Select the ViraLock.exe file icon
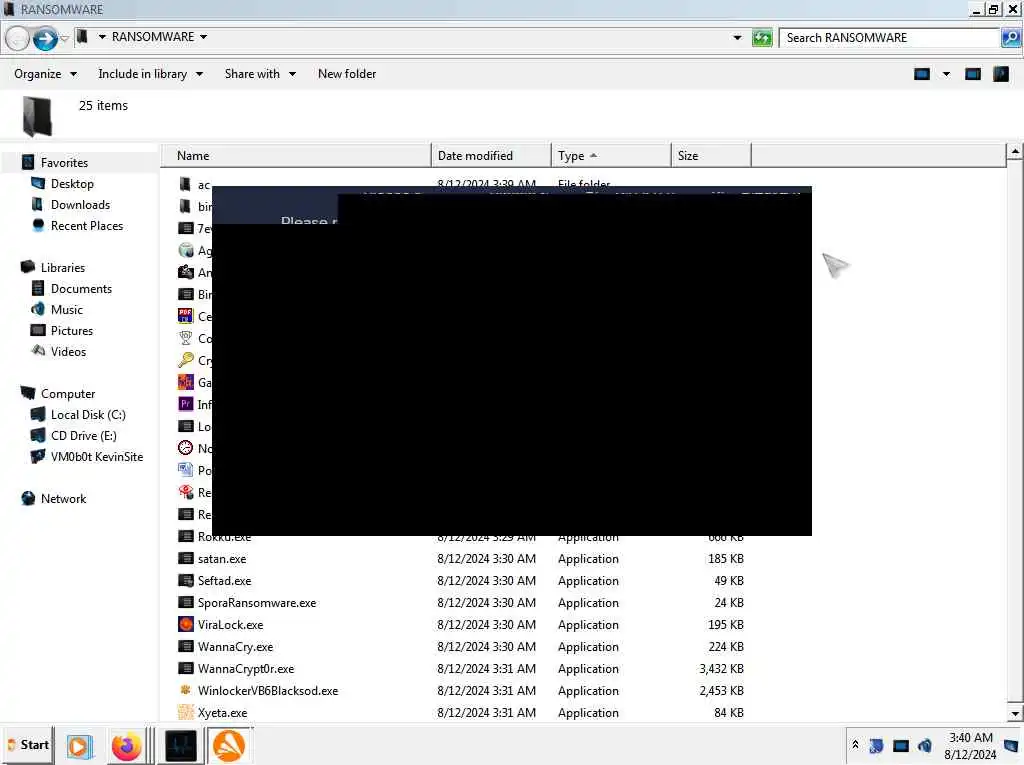Image resolution: width=1024 pixels, height=765 pixels. (x=185, y=625)
